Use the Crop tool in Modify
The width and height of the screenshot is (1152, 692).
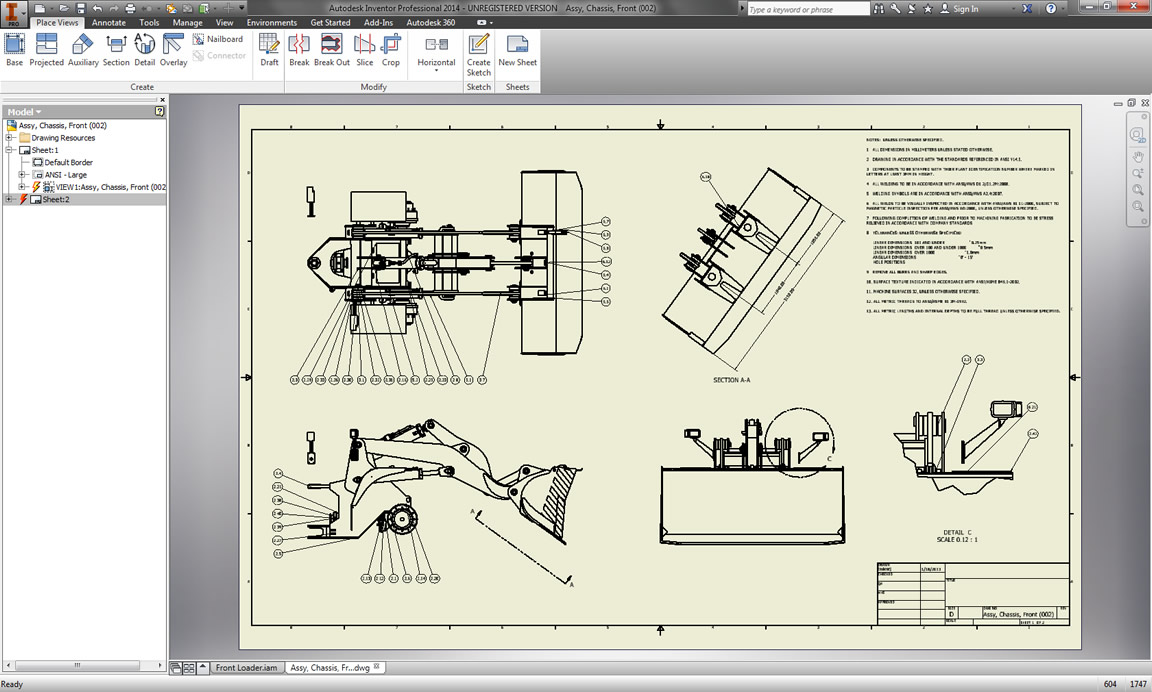tap(390, 50)
